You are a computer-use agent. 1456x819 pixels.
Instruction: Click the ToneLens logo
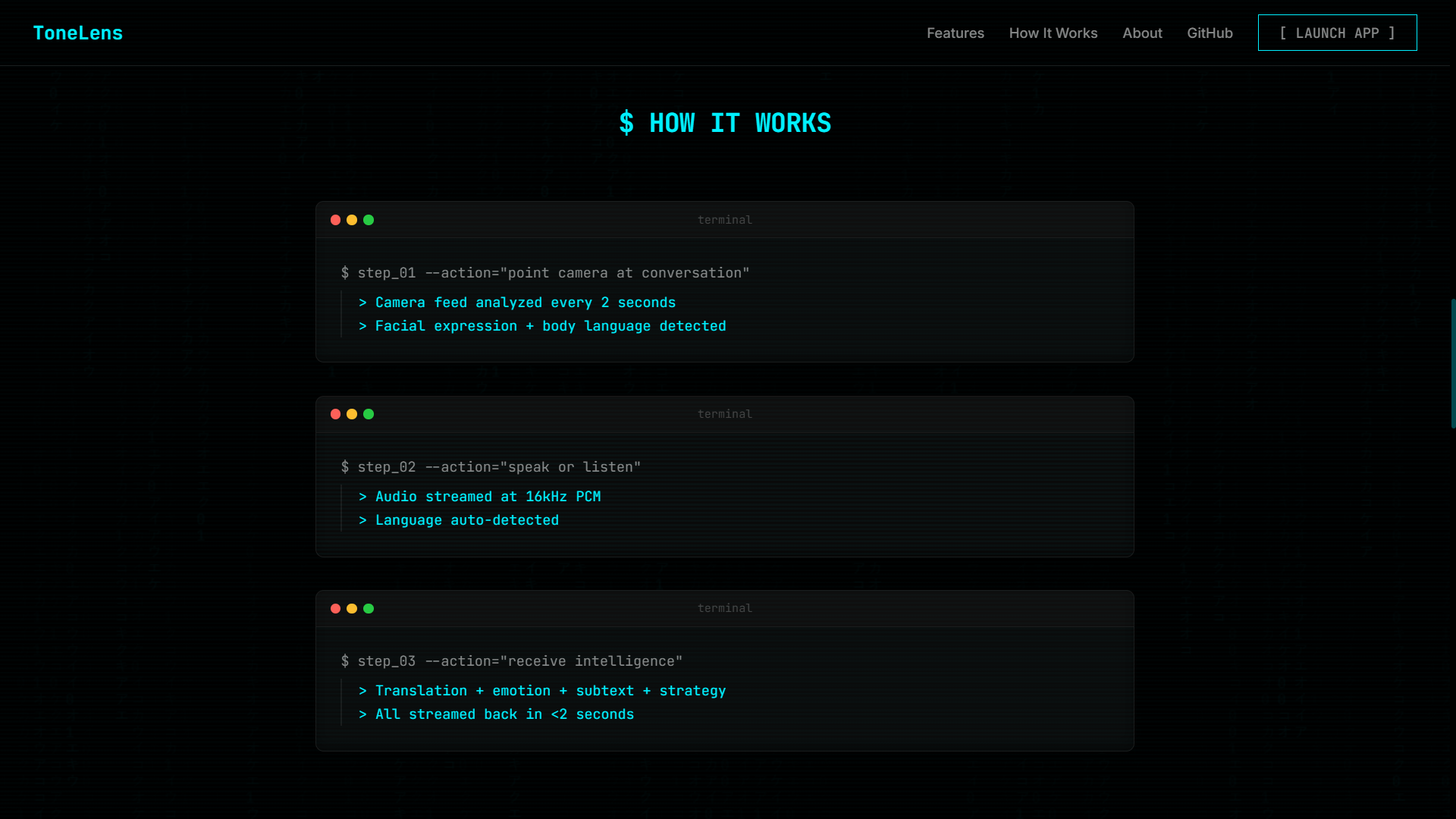pyautogui.click(x=77, y=33)
